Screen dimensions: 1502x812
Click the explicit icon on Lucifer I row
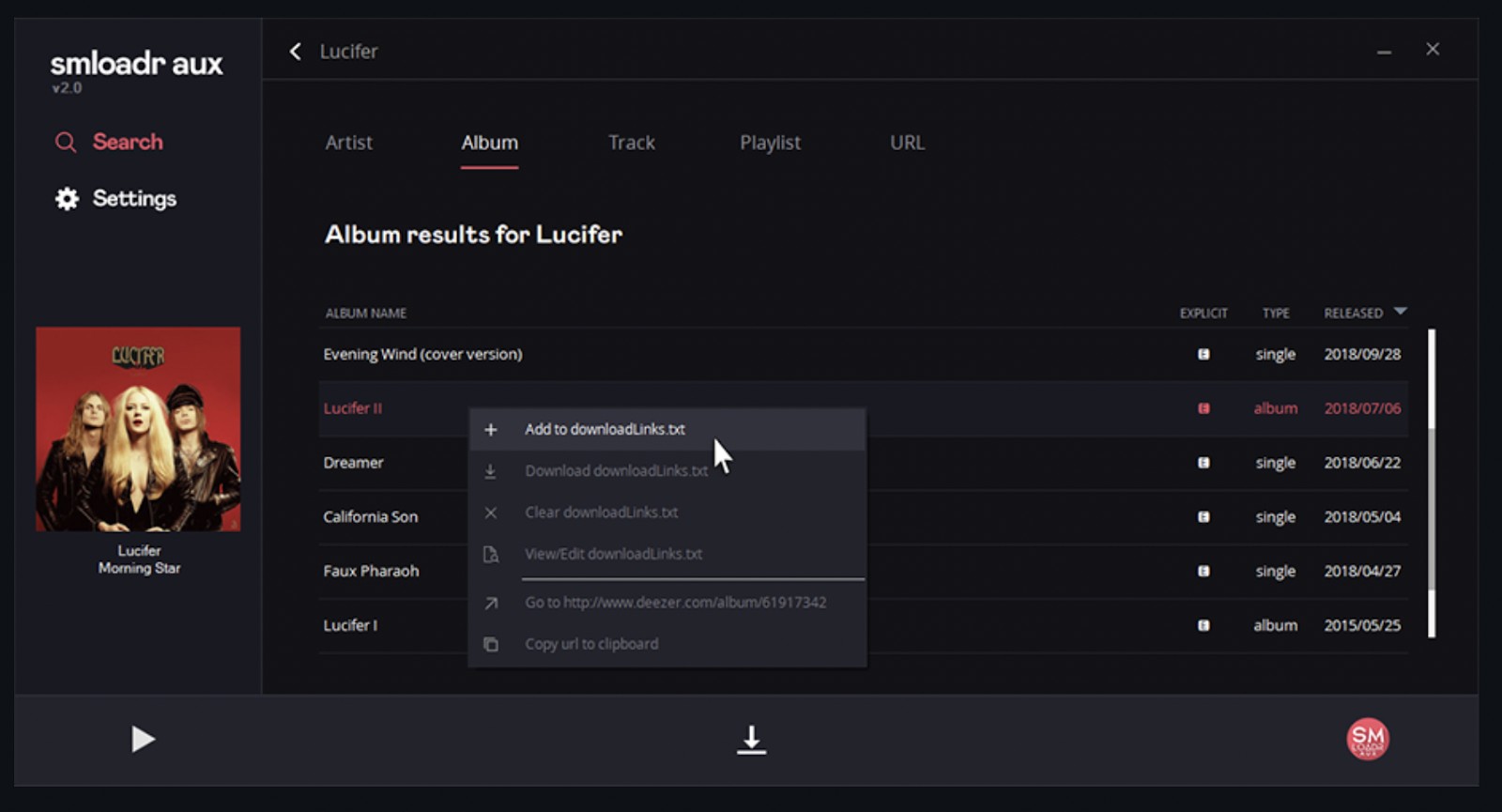pyautogui.click(x=1203, y=625)
